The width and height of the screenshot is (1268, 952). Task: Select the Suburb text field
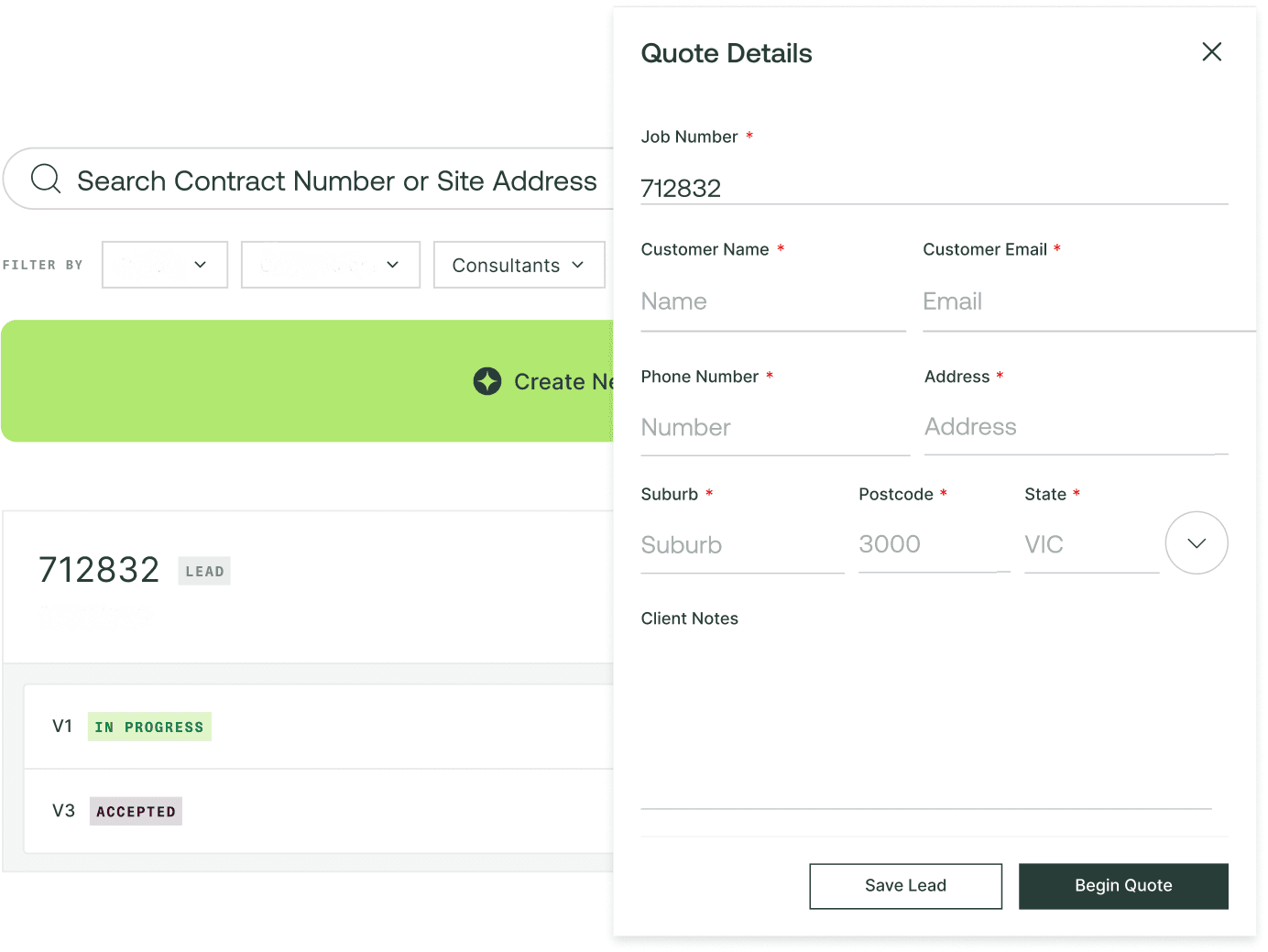coord(740,545)
